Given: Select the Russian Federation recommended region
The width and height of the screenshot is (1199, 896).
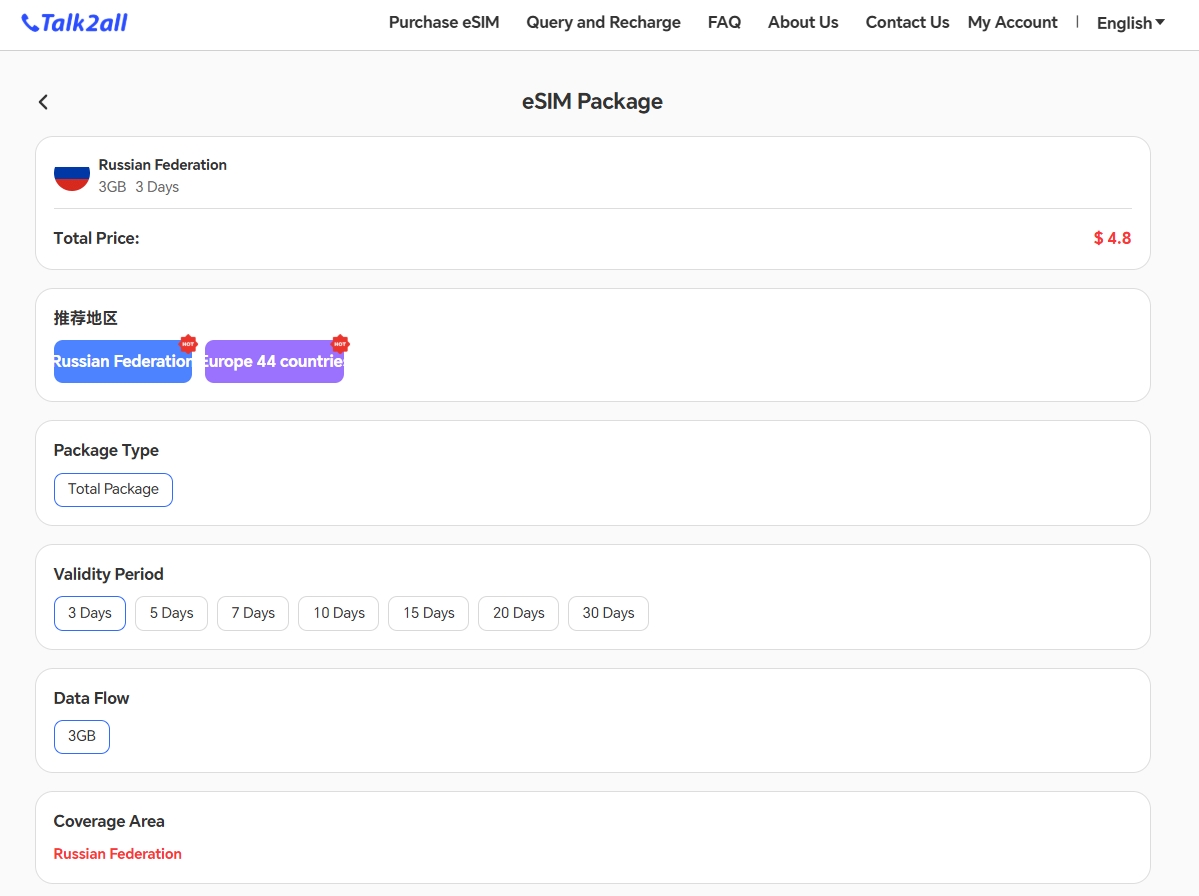Looking at the screenshot, I should pyautogui.click(x=123, y=361).
